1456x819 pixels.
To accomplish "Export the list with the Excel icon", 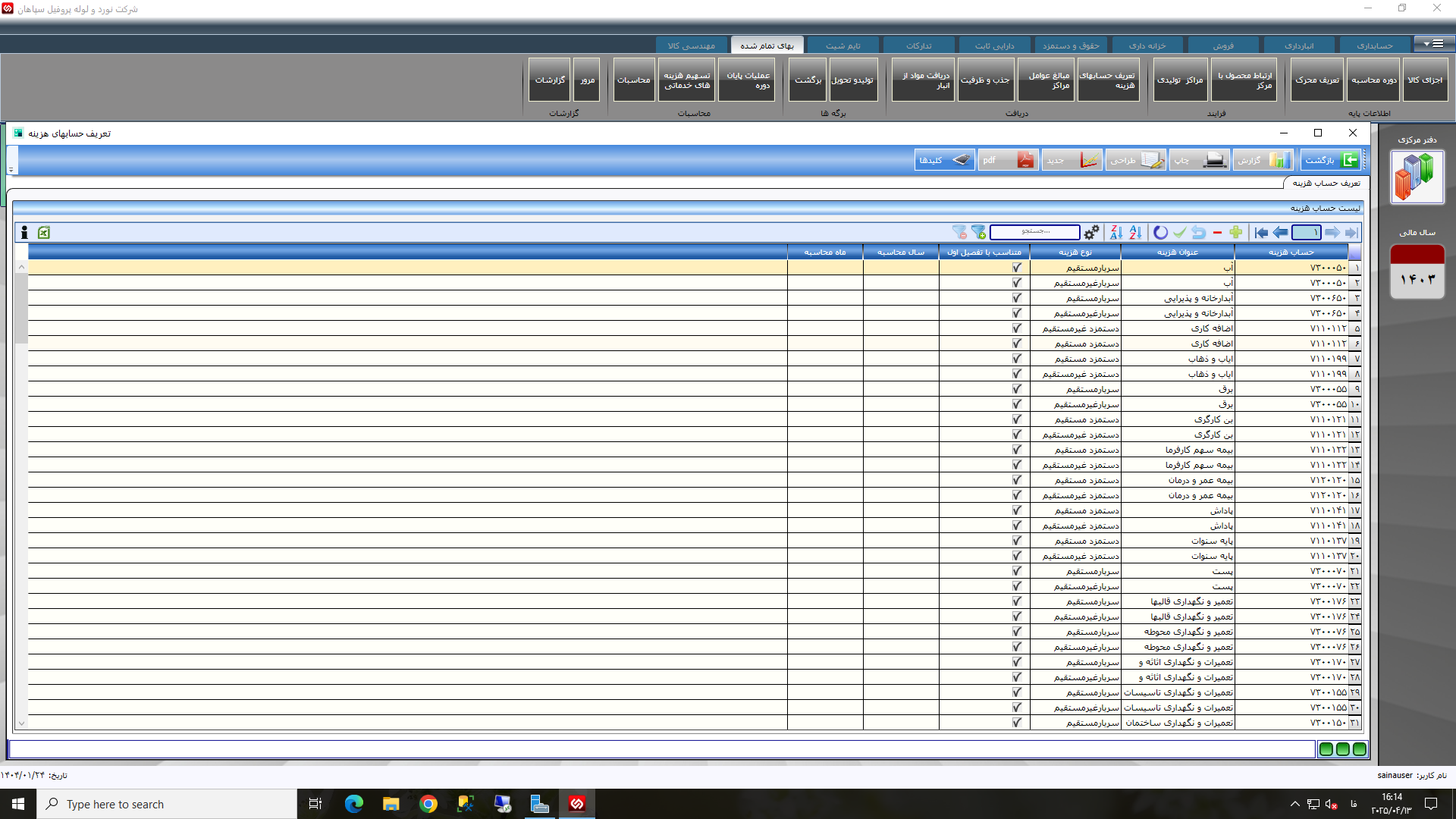I will [43, 233].
